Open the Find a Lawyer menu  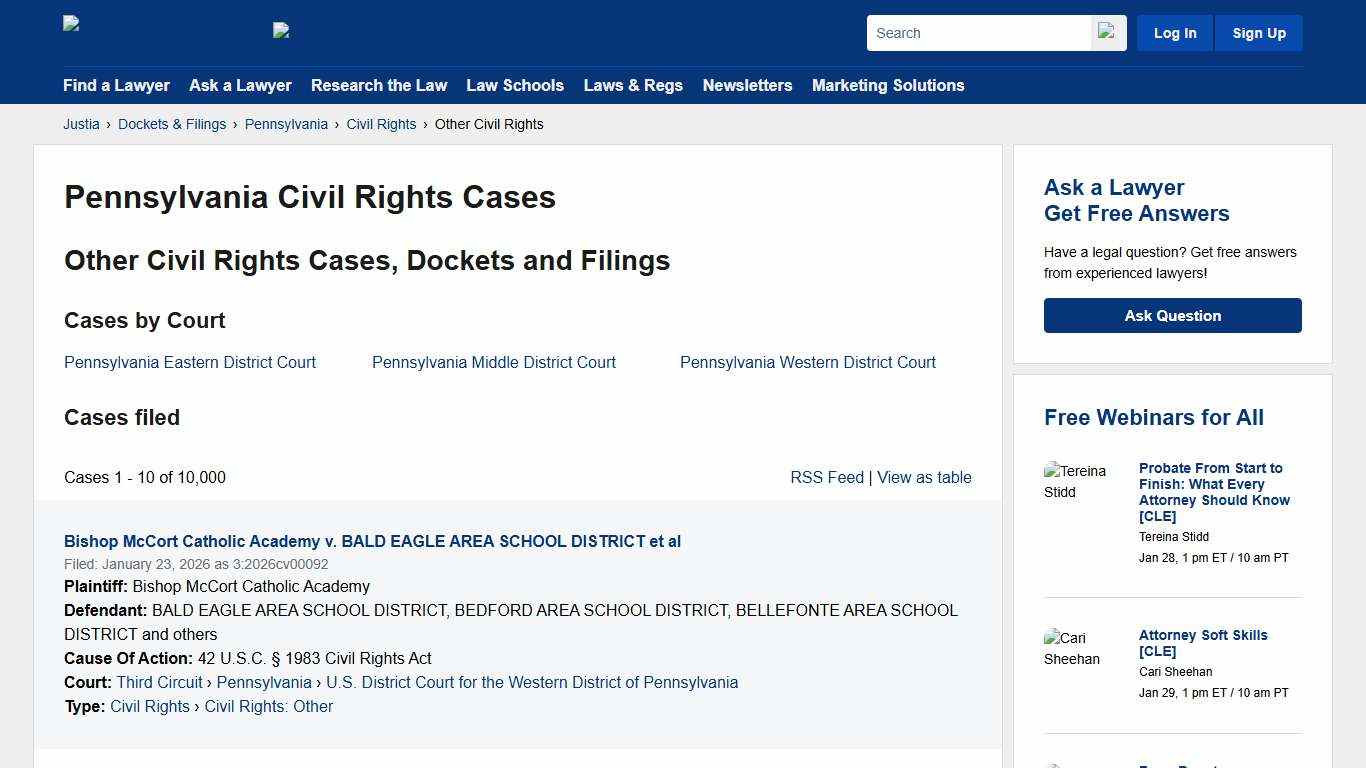tap(116, 85)
